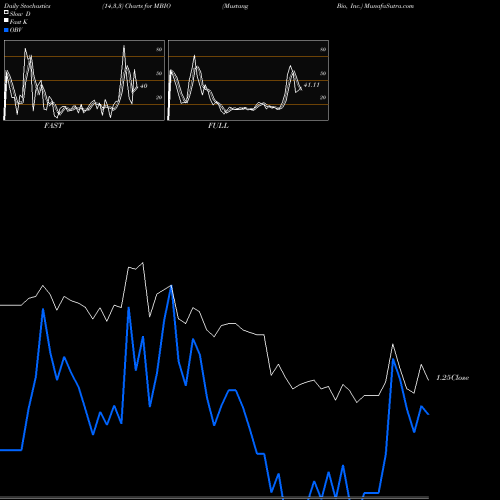Click the FAST chart label
Image resolution: width=500 pixels, height=500 pixels.
53,126
